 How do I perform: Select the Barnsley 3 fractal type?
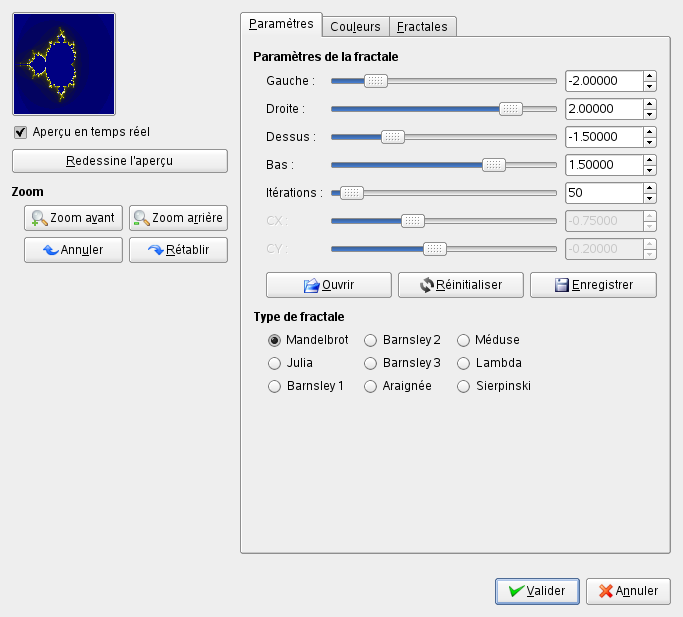[370, 363]
